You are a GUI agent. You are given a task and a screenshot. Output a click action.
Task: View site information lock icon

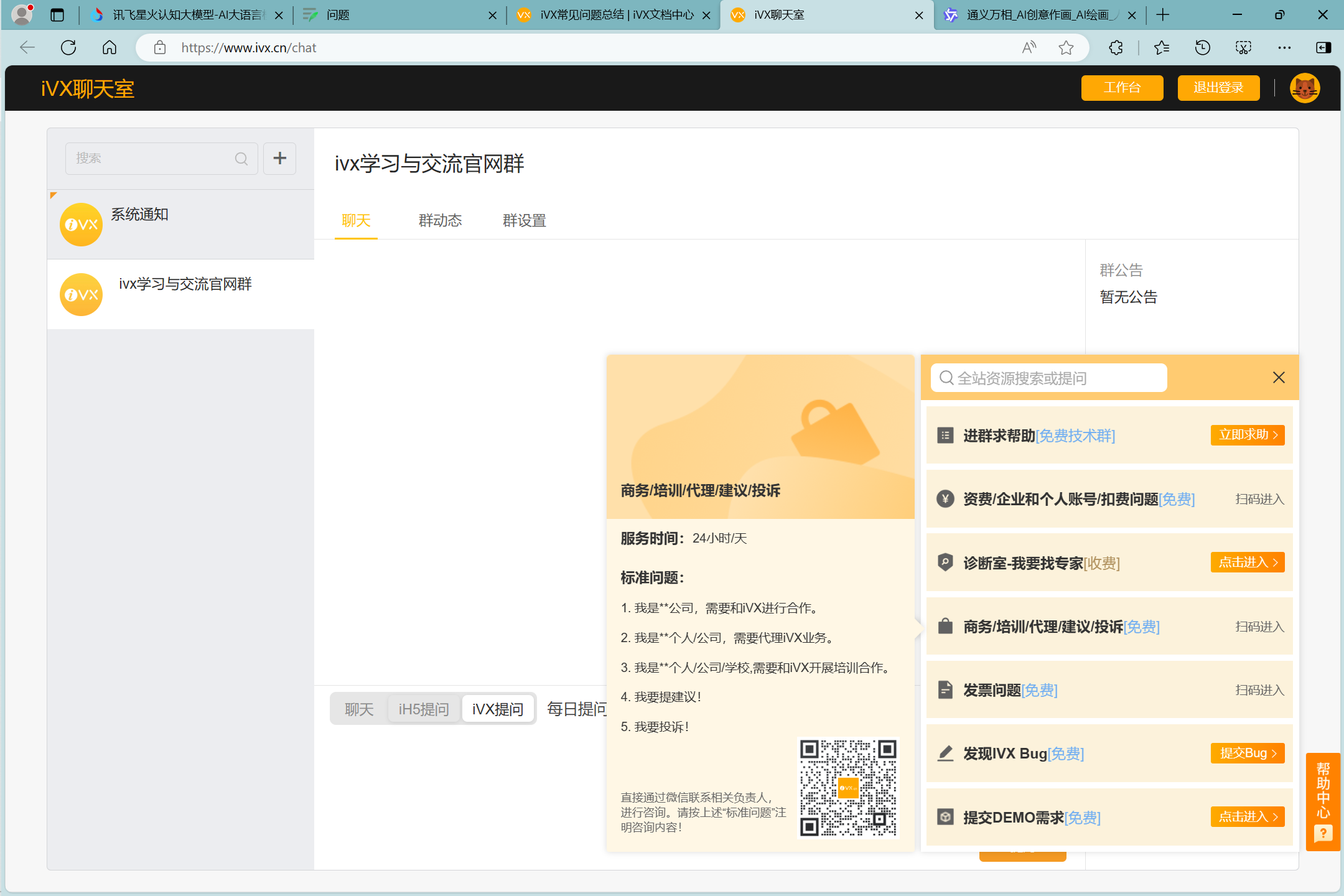[160, 48]
